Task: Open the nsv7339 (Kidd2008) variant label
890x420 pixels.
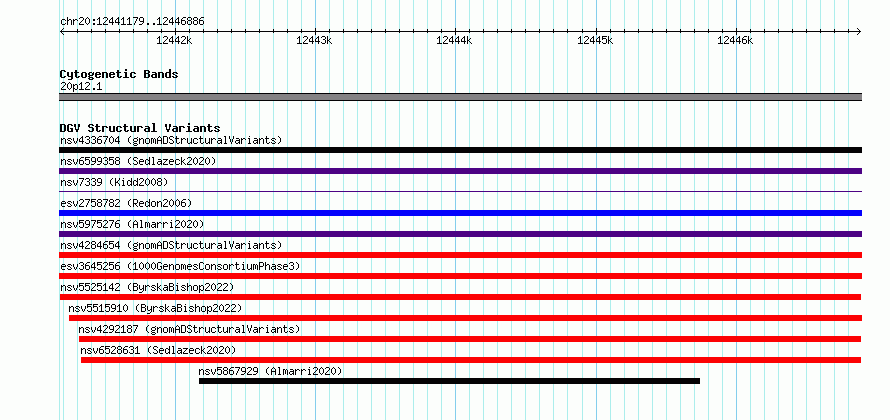Action: point(114,182)
